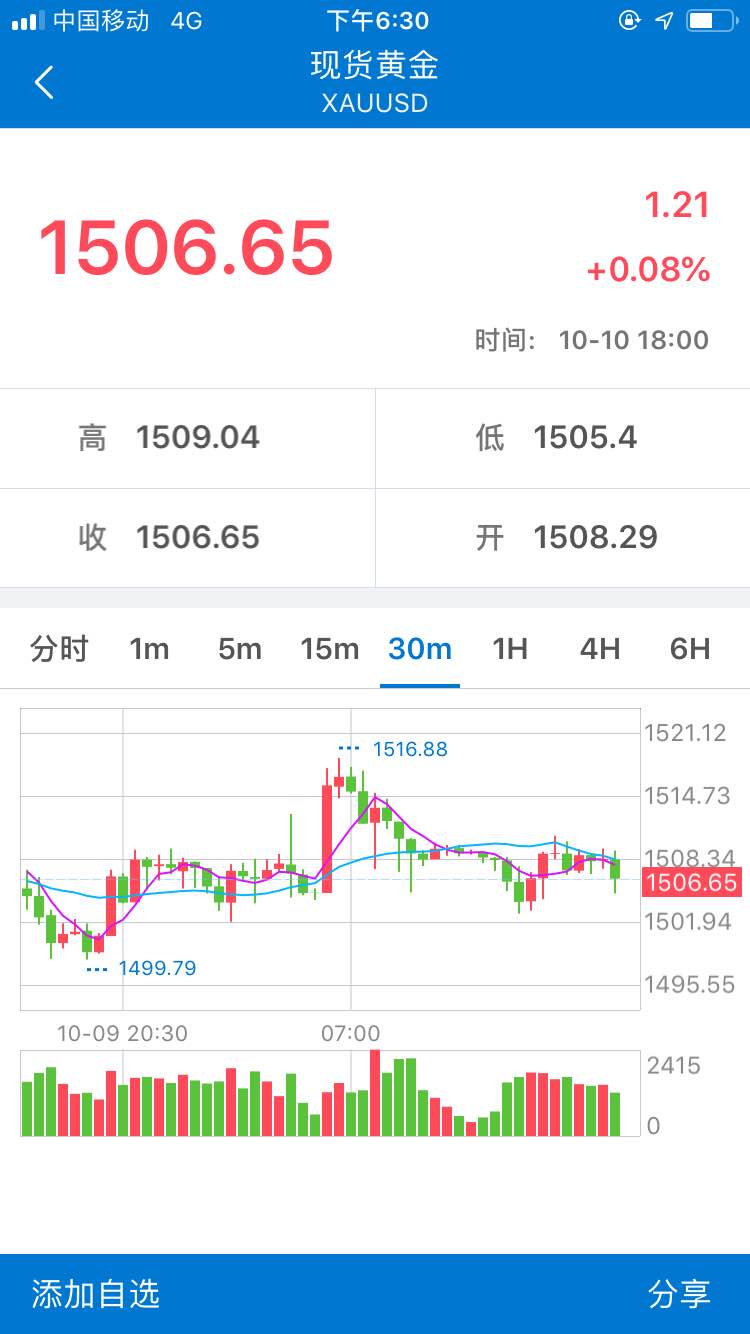750x1334 pixels.
Task: Tap the rotation lock status icon
Action: [x=629, y=20]
